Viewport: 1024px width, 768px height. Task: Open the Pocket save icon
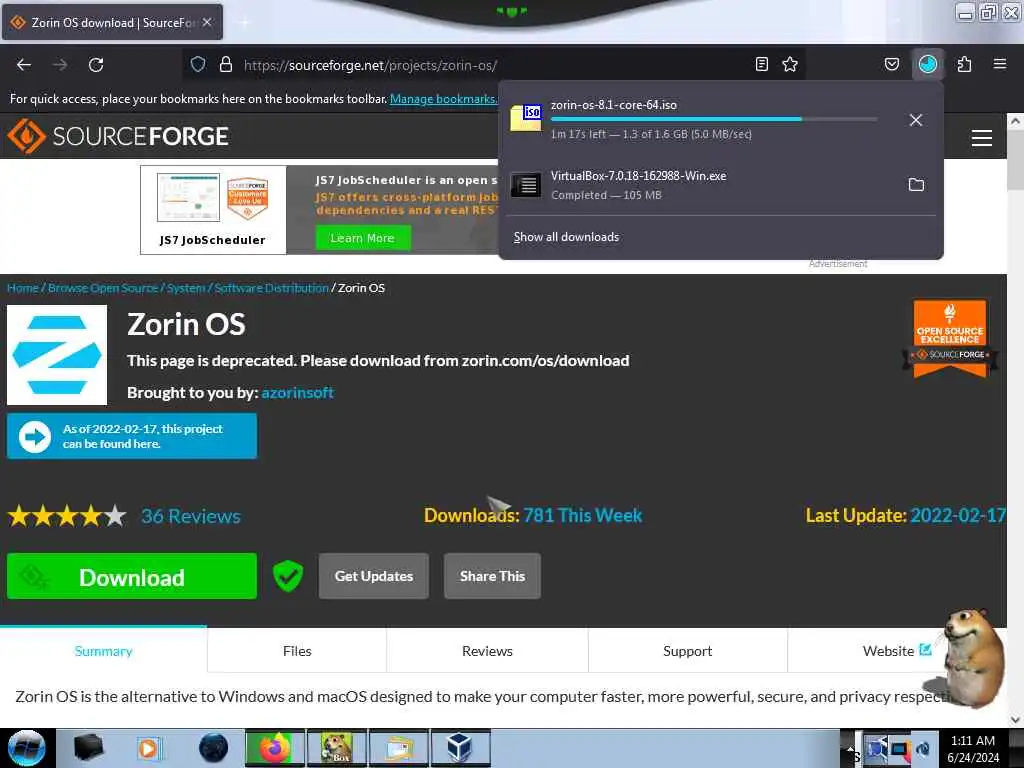(x=891, y=64)
